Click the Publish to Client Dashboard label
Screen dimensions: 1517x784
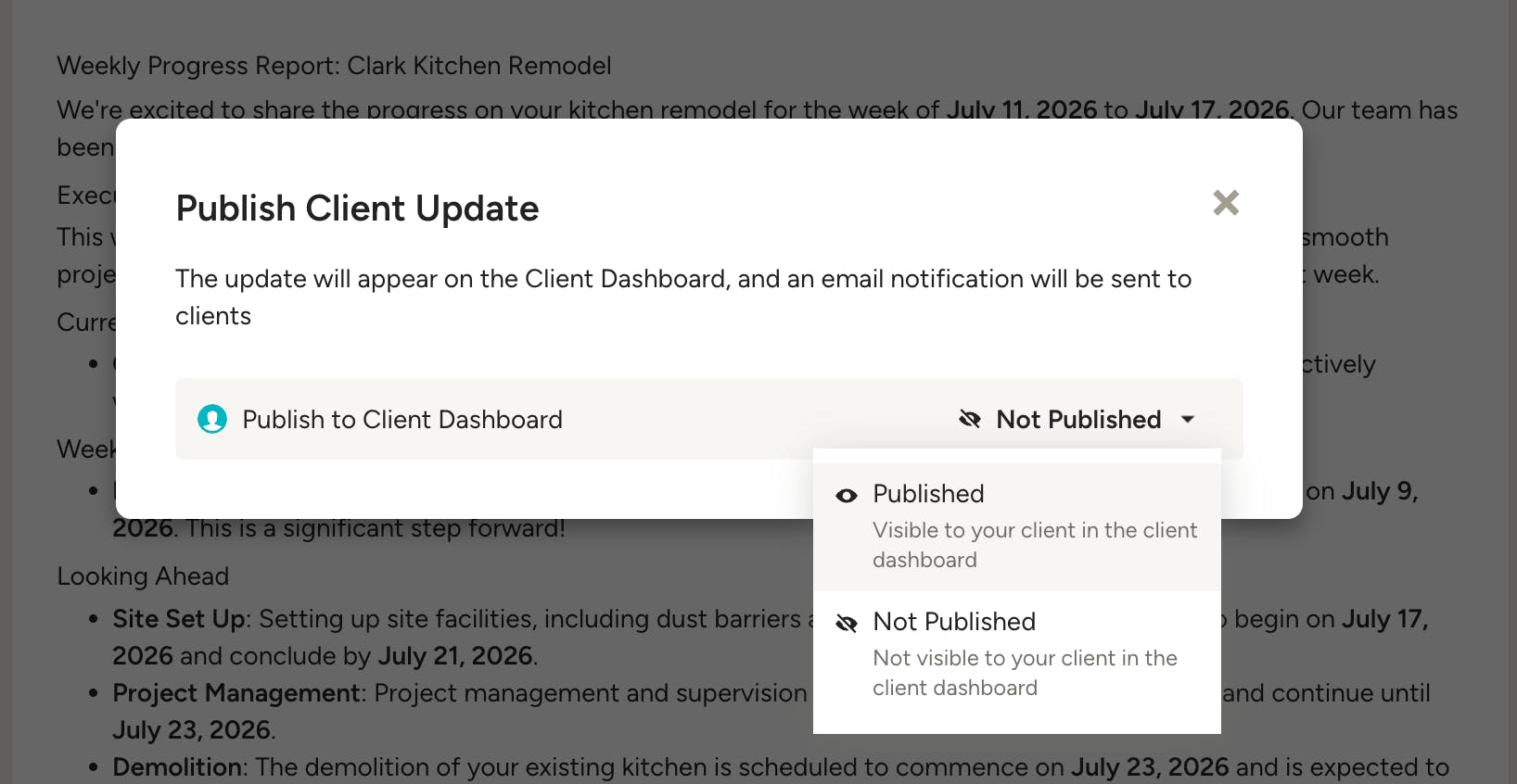tap(402, 420)
